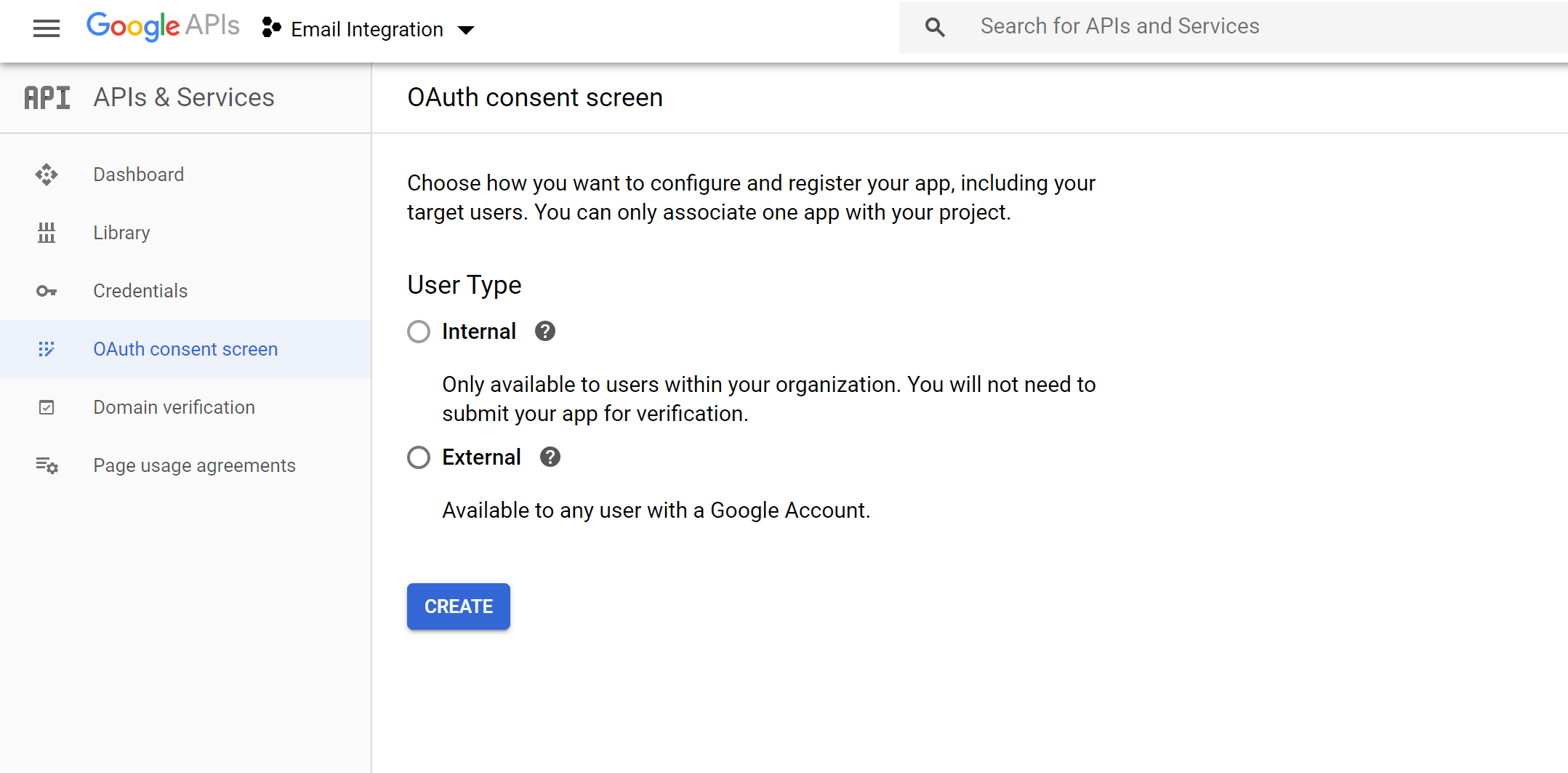Open the navigation hamburger menu
The height and width of the screenshot is (773, 1568).
[x=46, y=28]
